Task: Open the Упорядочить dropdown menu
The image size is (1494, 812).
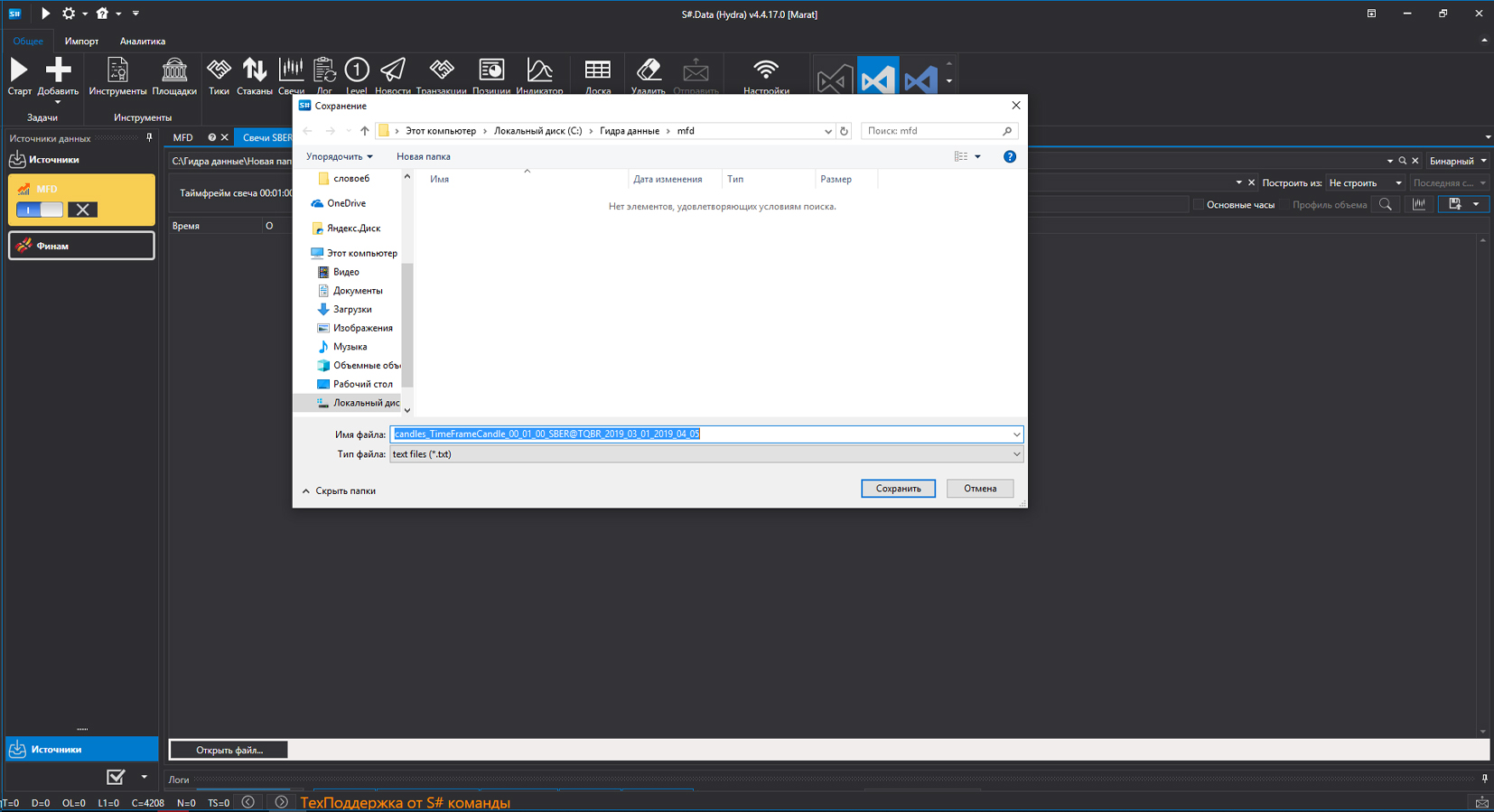Action: (x=339, y=156)
